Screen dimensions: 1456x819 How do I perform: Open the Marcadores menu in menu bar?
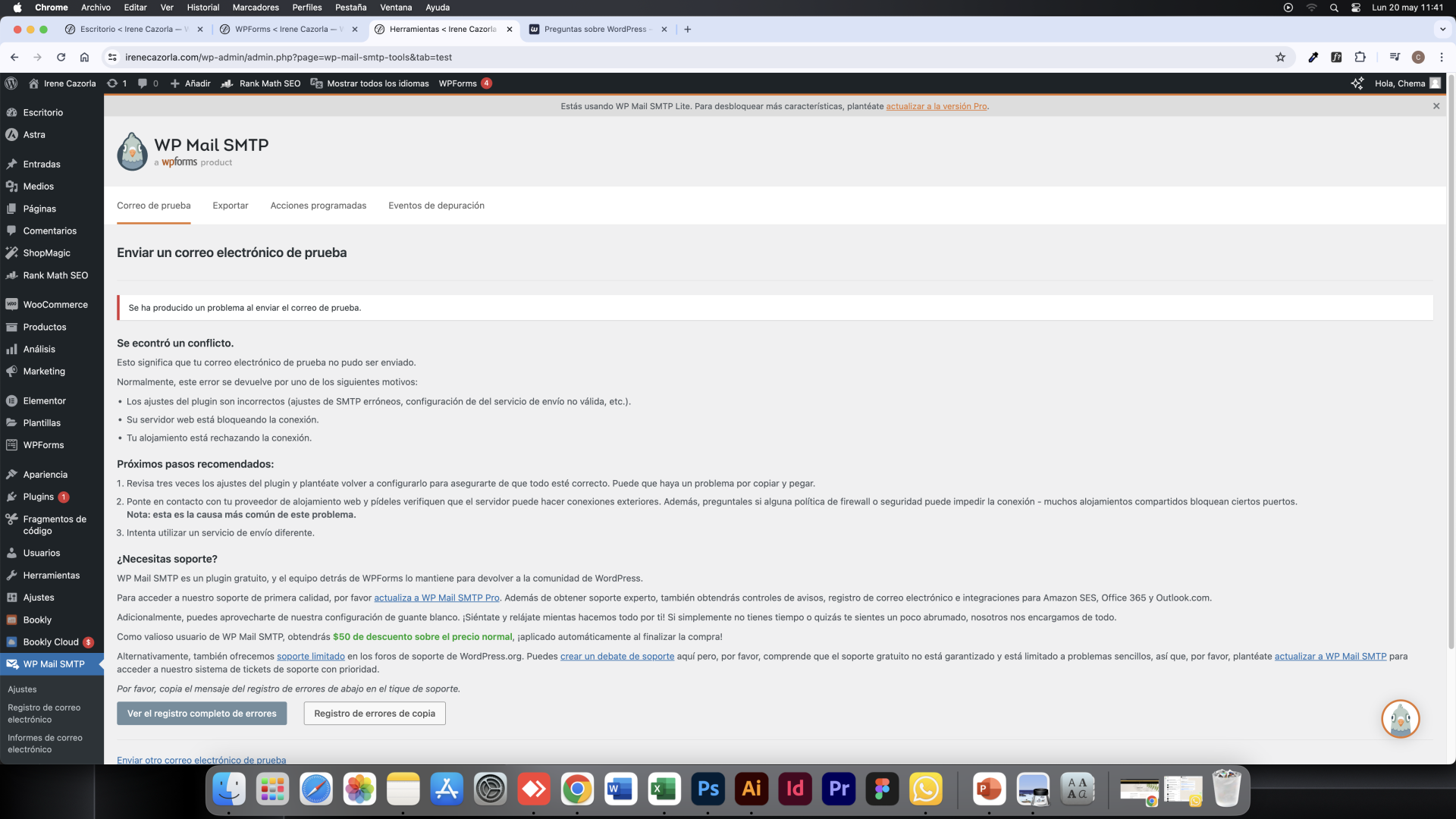256,8
